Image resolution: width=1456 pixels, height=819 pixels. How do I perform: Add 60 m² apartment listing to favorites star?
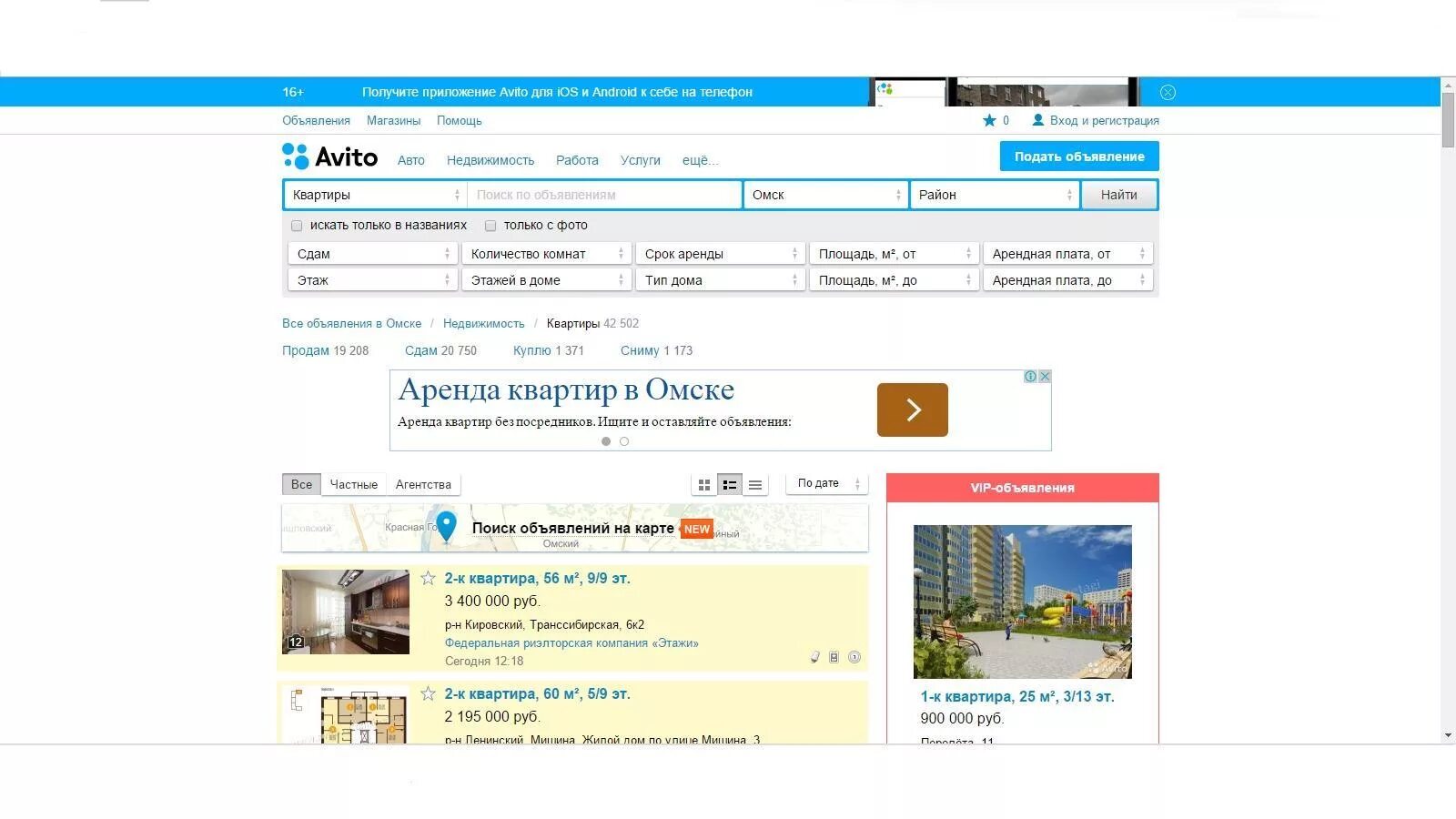tap(428, 693)
